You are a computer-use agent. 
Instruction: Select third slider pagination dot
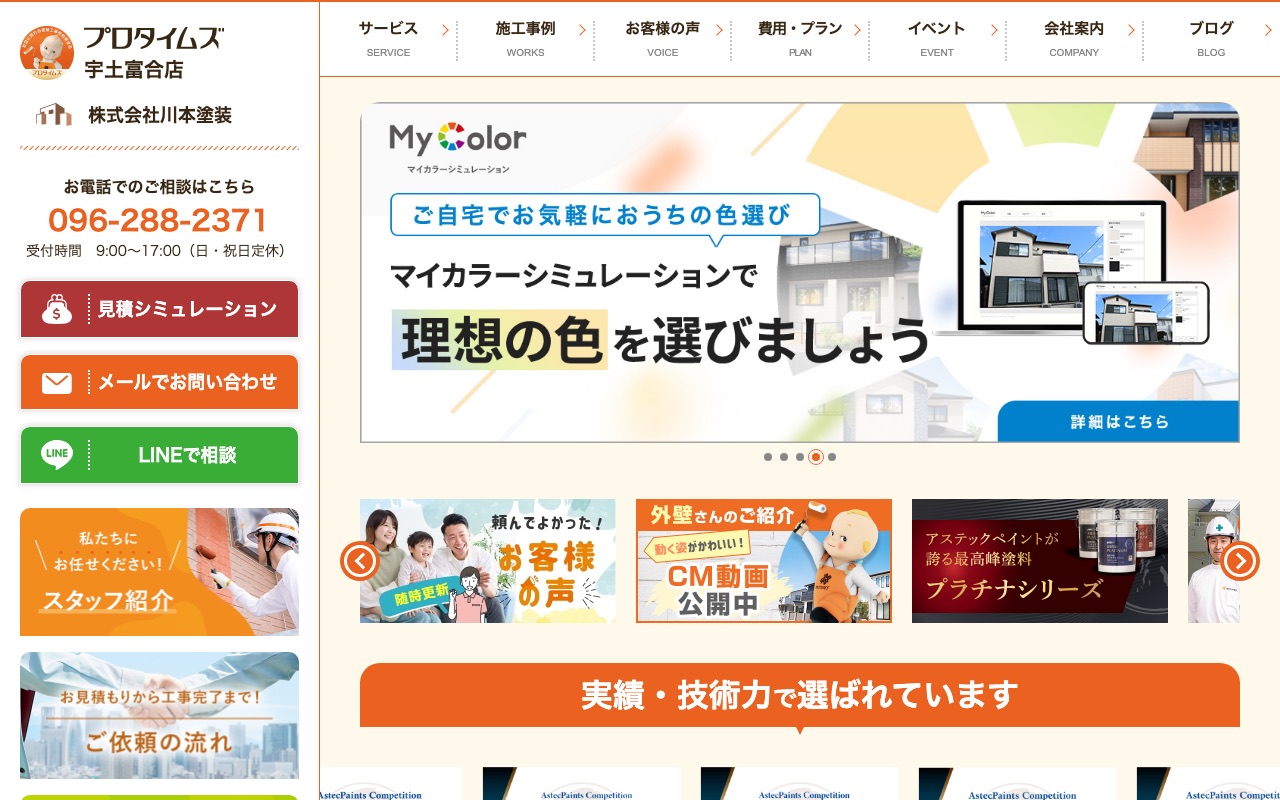(800, 457)
